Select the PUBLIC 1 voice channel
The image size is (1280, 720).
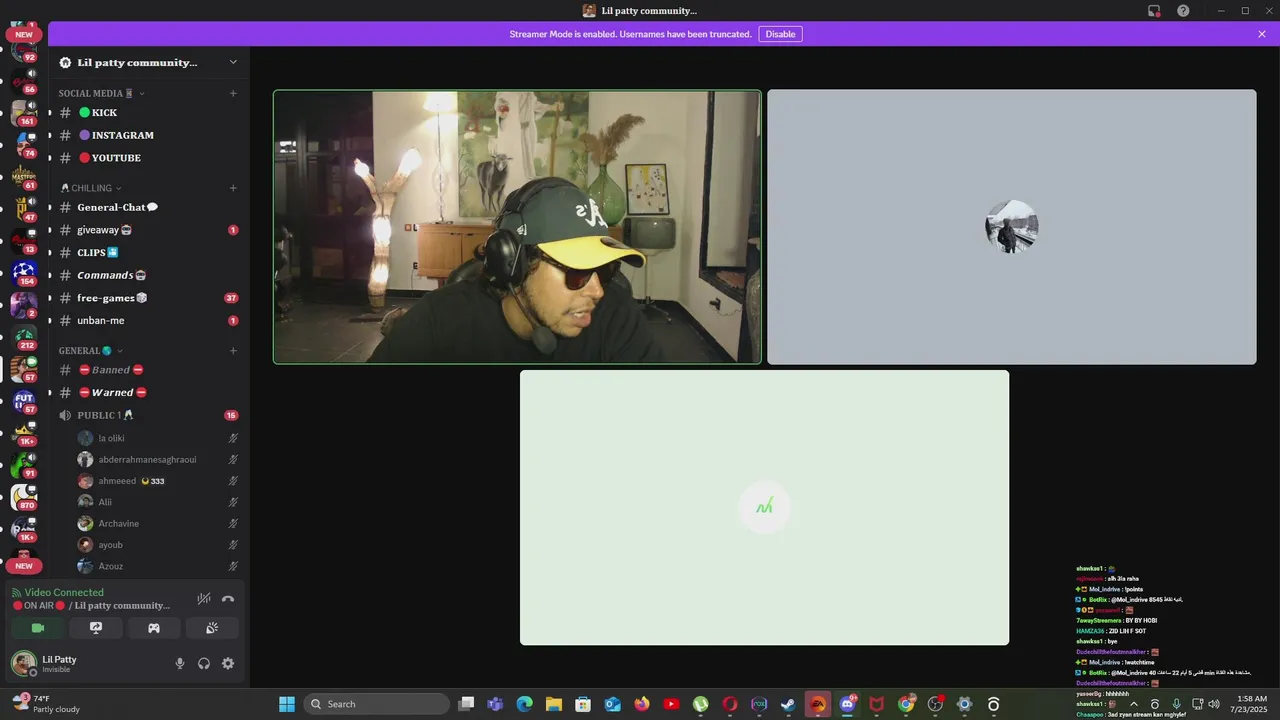click(147, 415)
